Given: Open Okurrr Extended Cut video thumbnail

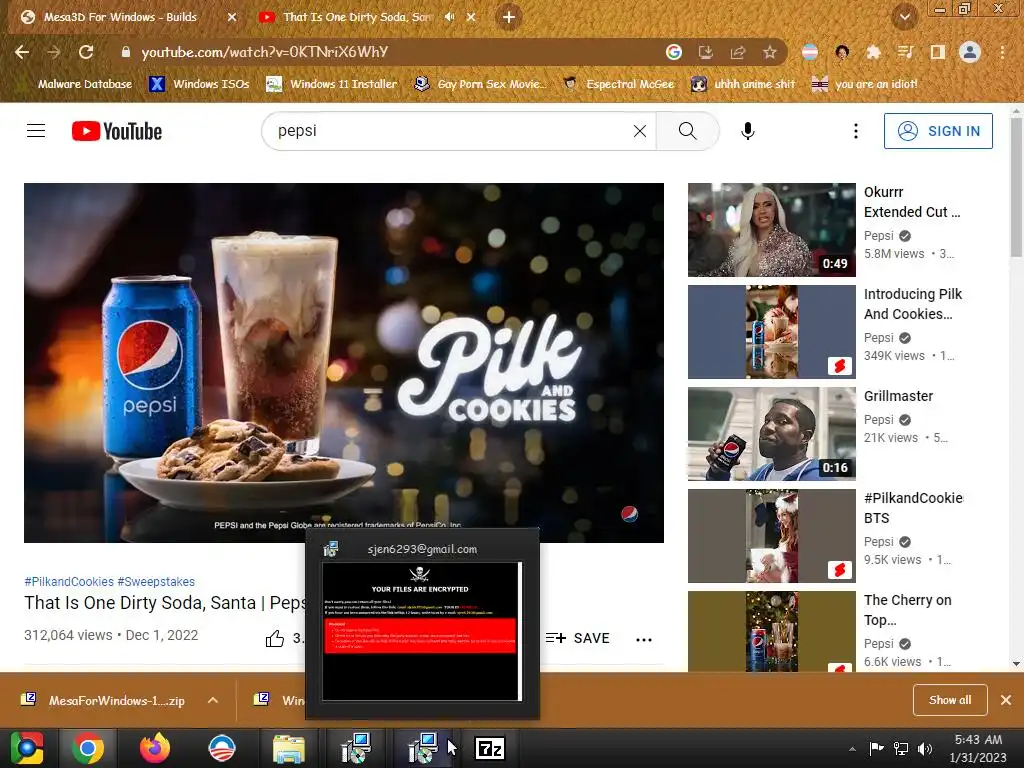Looking at the screenshot, I should [x=771, y=230].
